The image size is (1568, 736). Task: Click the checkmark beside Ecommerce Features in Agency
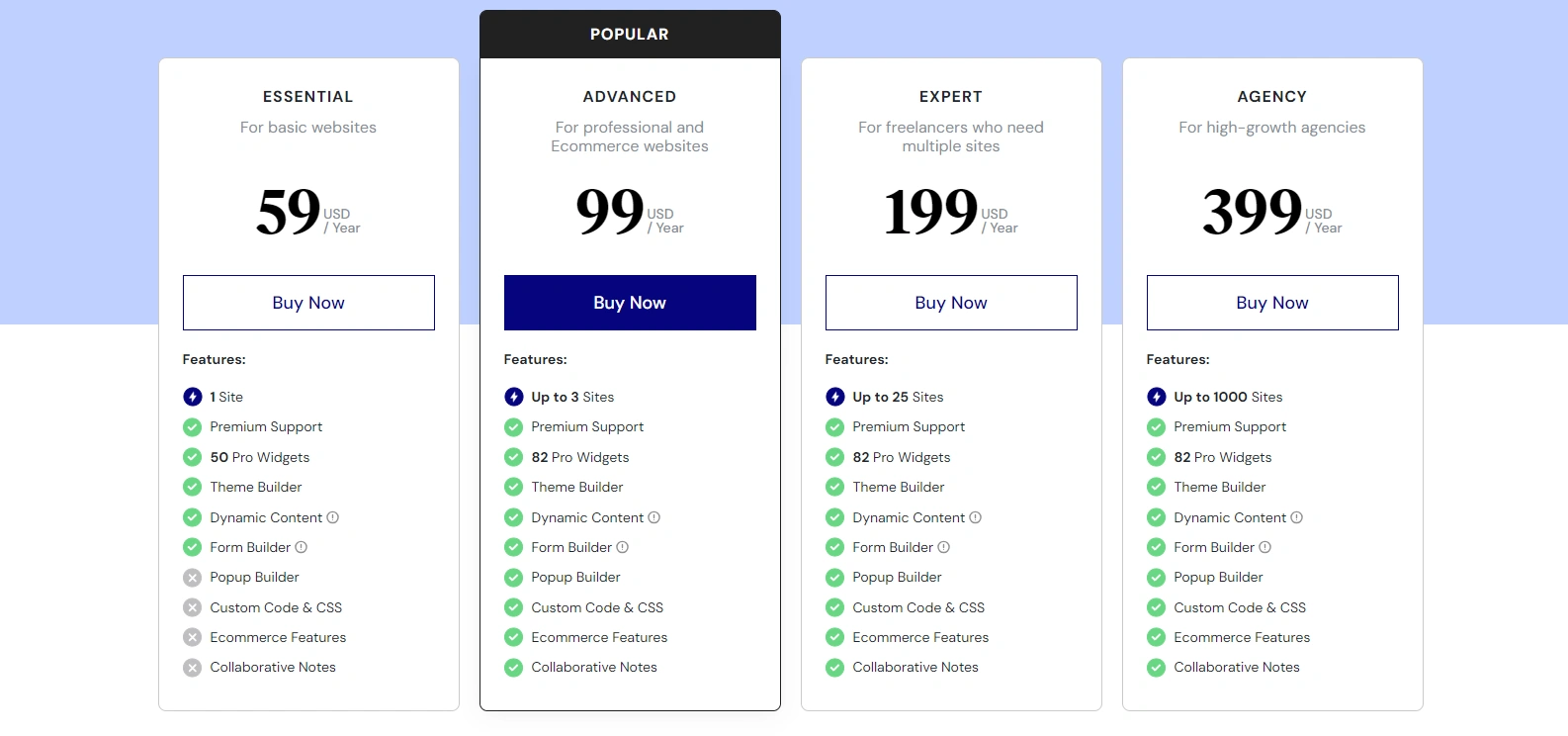[x=1157, y=637]
